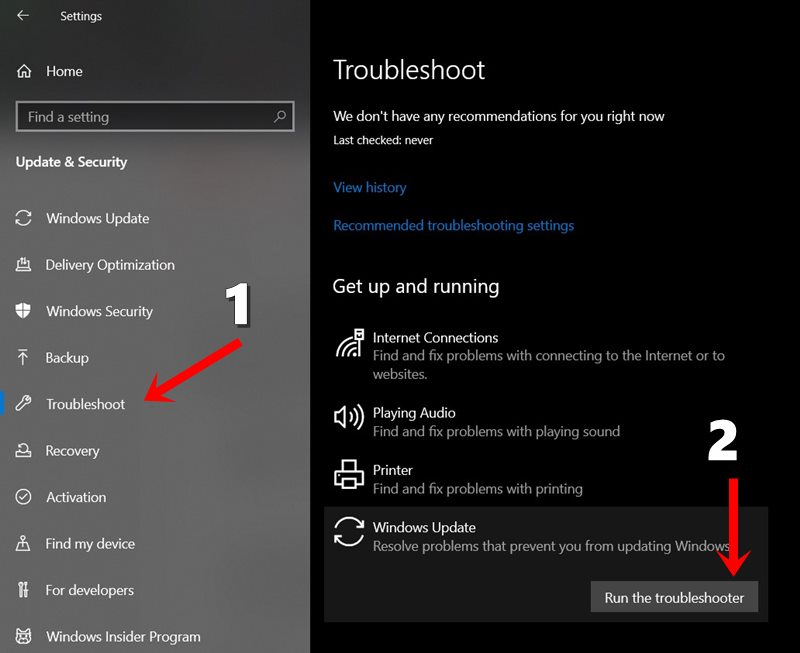Screen dimensions: 800x653
Task: Click the Troubleshoot wrench icon
Action: click(23, 404)
